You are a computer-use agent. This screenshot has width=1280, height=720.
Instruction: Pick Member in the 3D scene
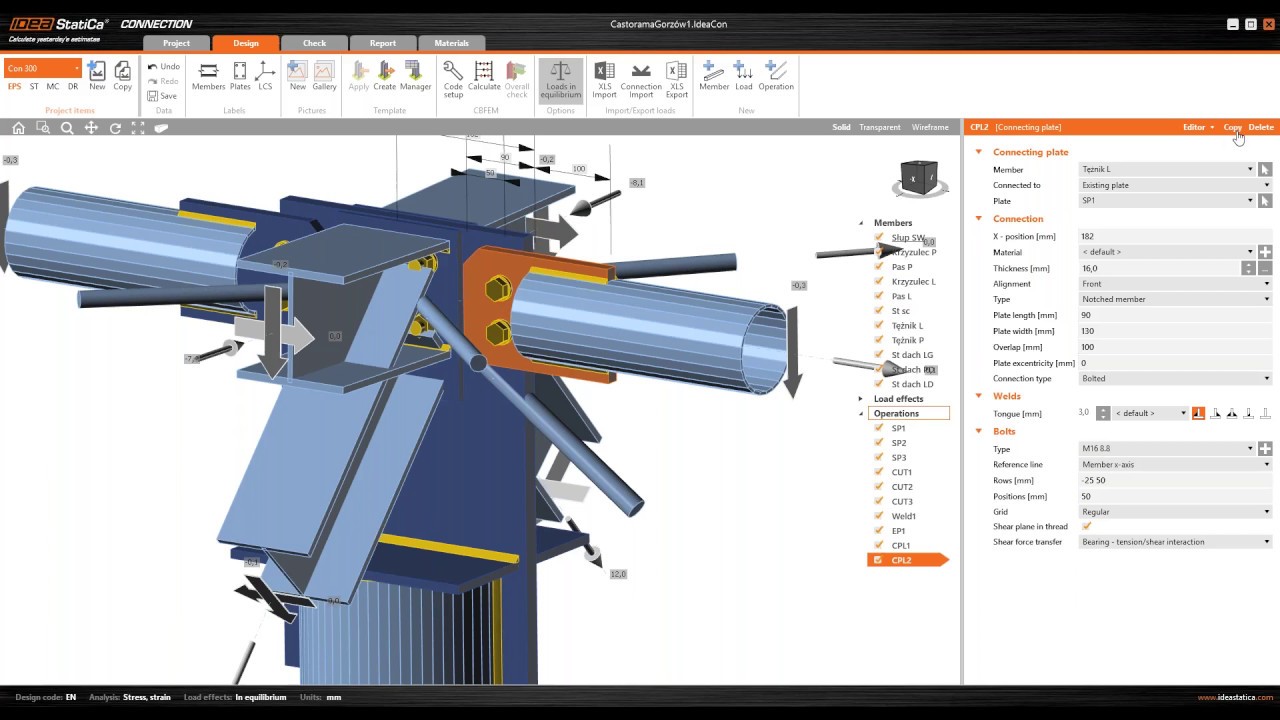click(1265, 169)
